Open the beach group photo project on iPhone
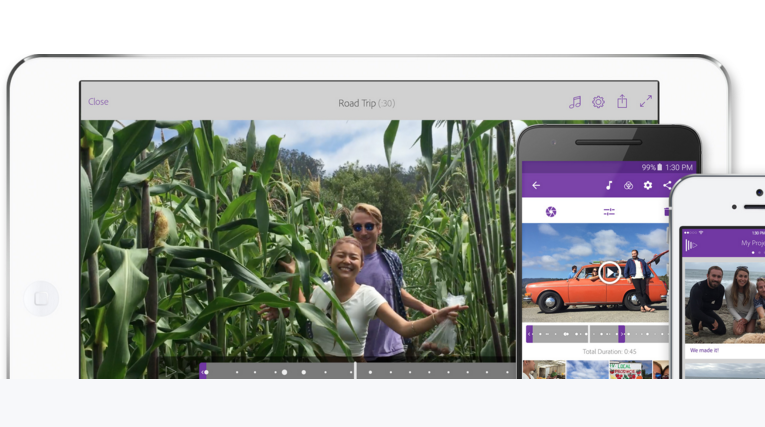The height and width of the screenshot is (427, 765). [x=725, y=302]
